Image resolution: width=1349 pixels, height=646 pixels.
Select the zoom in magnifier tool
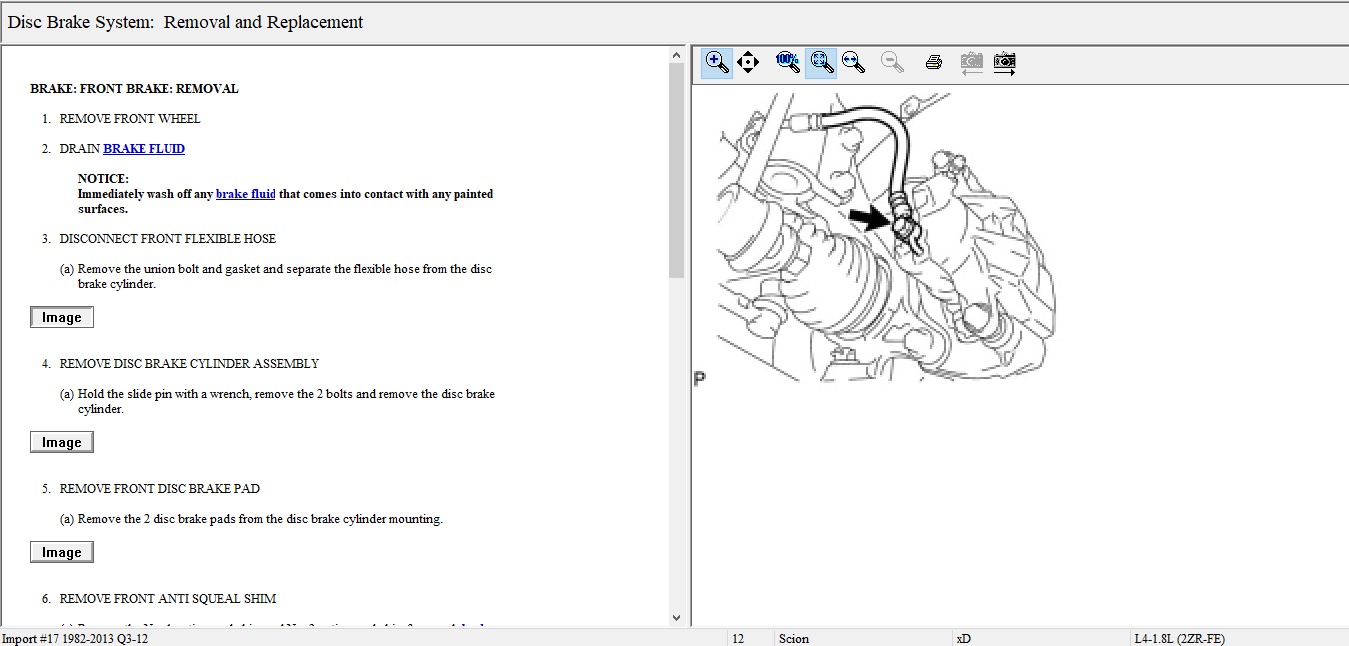717,62
